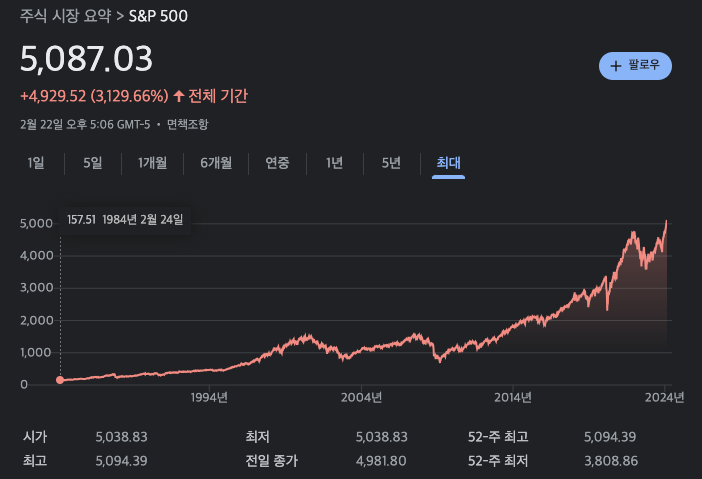Click the 3,000 y-axis label
Viewport: 702px width, 479px height.
36,288
